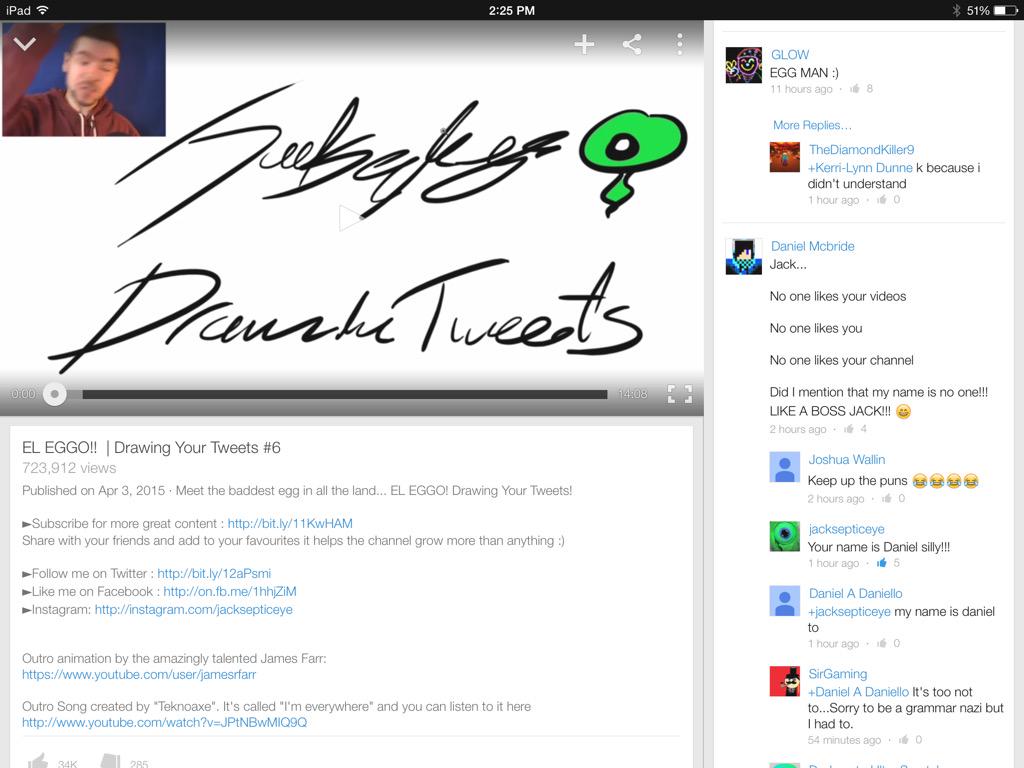Open jacksepticeye commenter name link
The width and height of the screenshot is (1024, 768).
click(x=846, y=529)
